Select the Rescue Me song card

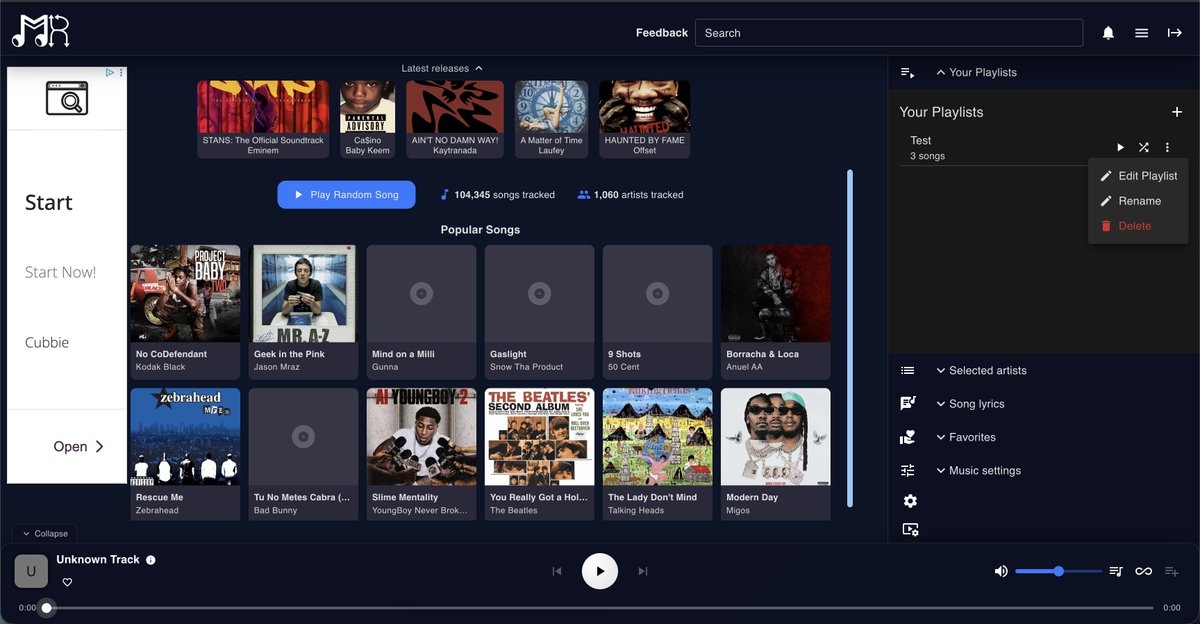click(x=185, y=455)
